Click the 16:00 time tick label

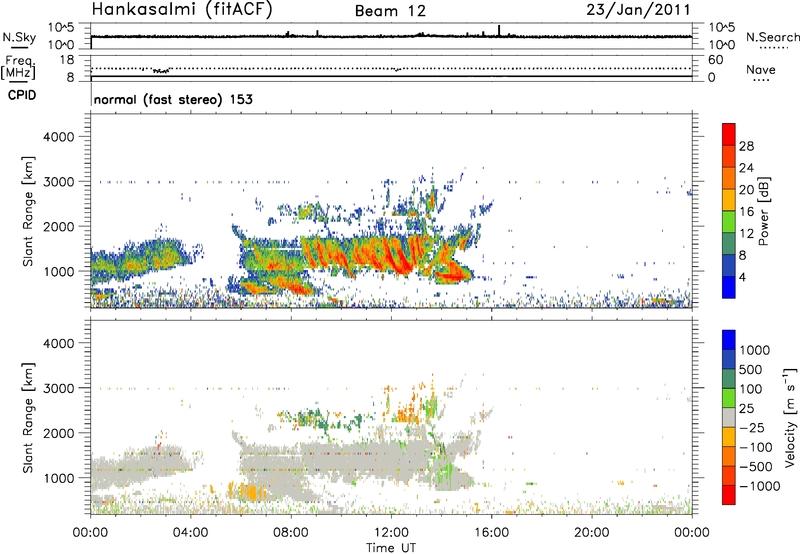(x=491, y=533)
